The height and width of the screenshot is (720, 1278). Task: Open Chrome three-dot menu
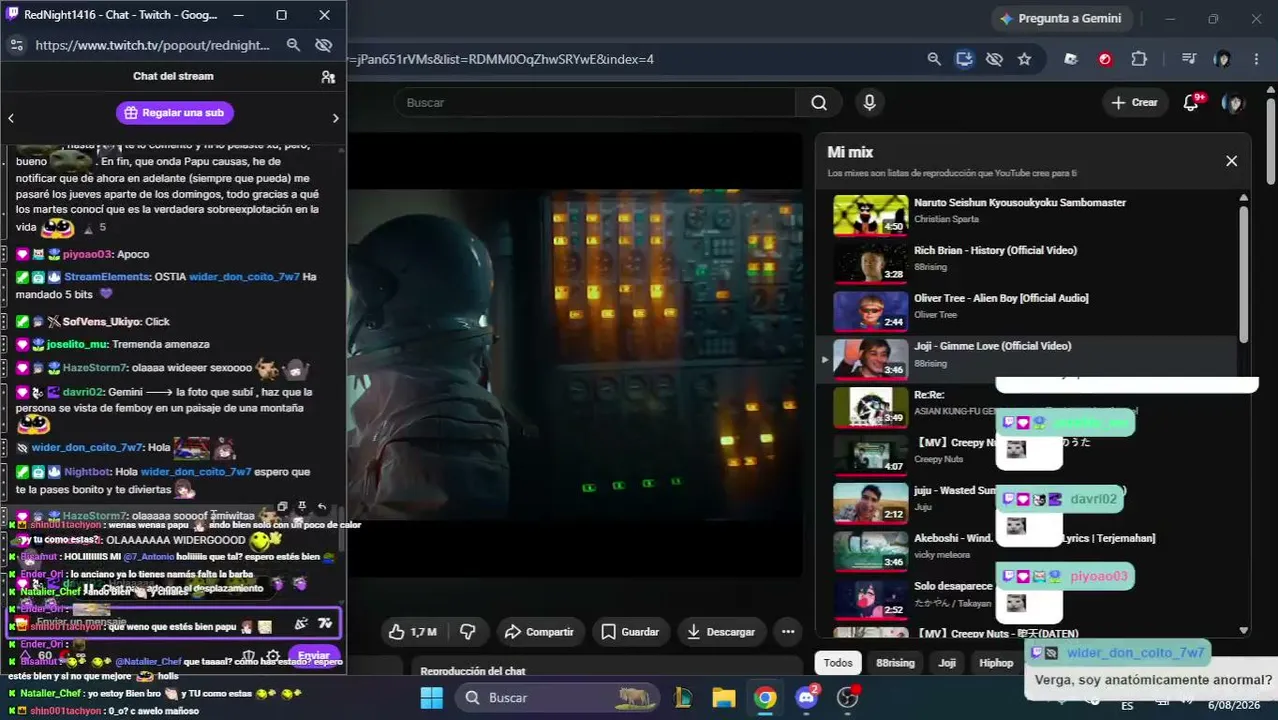click(x=1256, y=59)
